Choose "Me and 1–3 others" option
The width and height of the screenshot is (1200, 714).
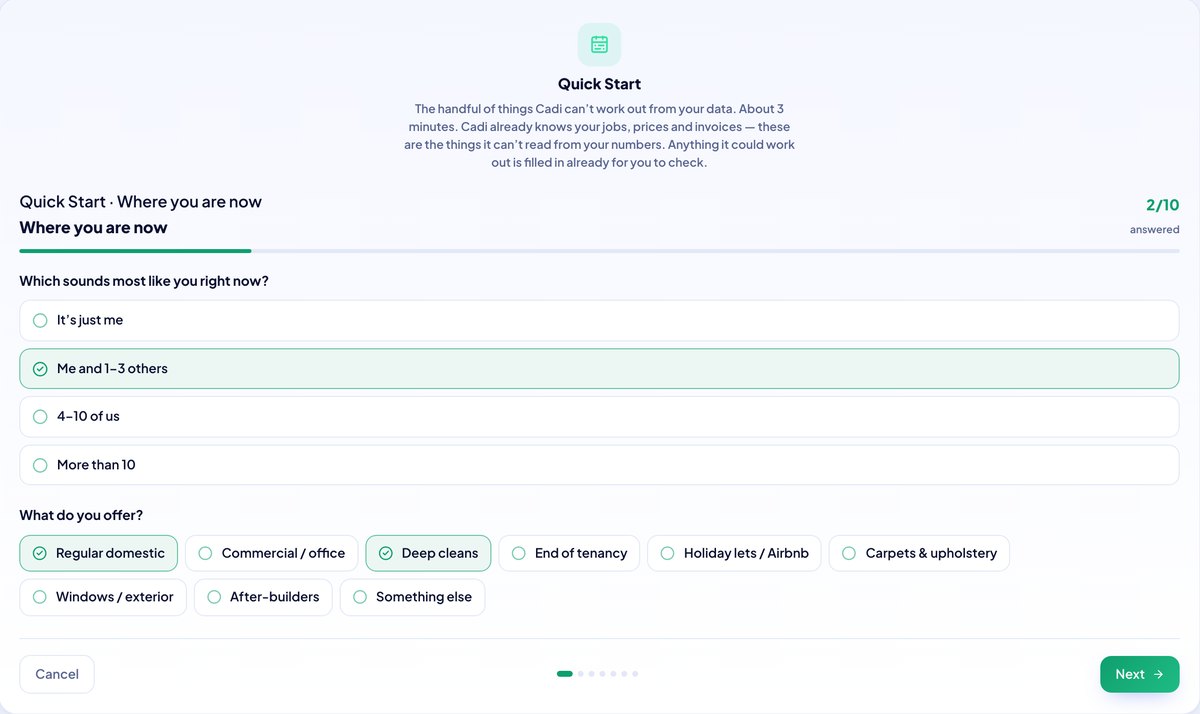[x=599, y=368]
